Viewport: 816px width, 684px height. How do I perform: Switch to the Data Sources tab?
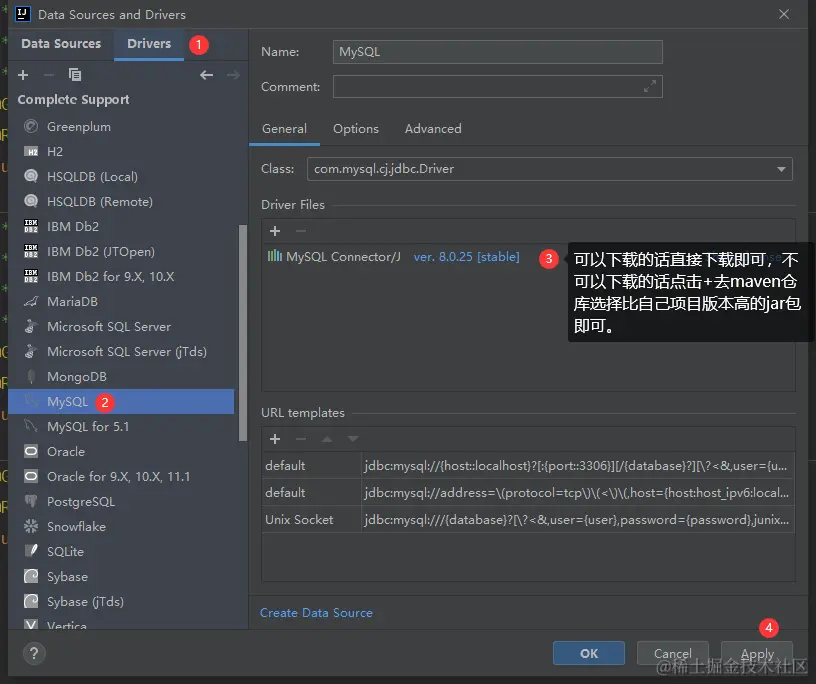pos(61,44)
